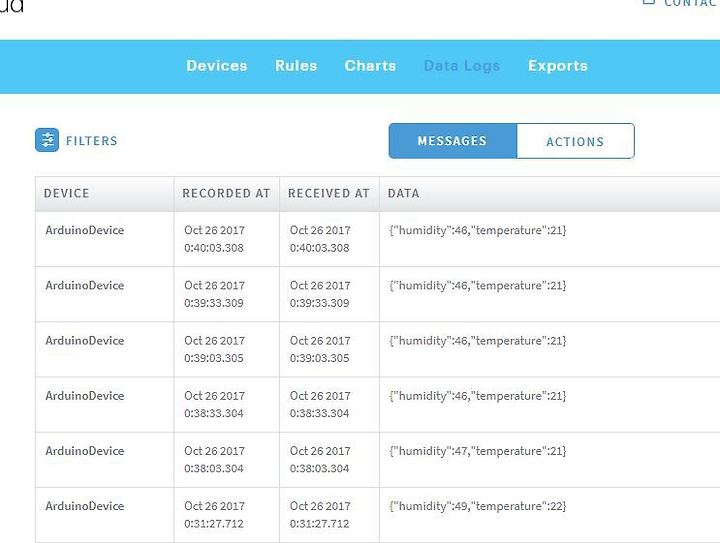
Task: Select the Data Logs tab
Action: tap(462, 66)
